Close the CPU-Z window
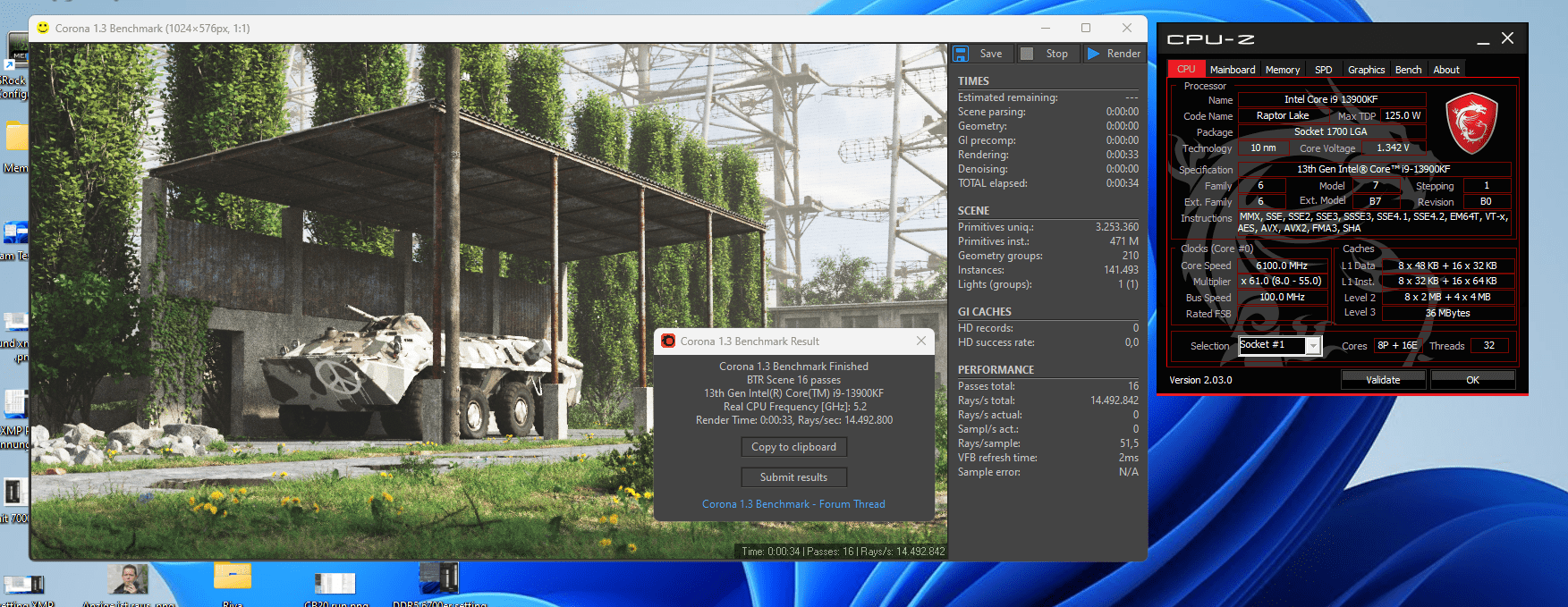The image size is (1568, 607). pos(1508,38)
